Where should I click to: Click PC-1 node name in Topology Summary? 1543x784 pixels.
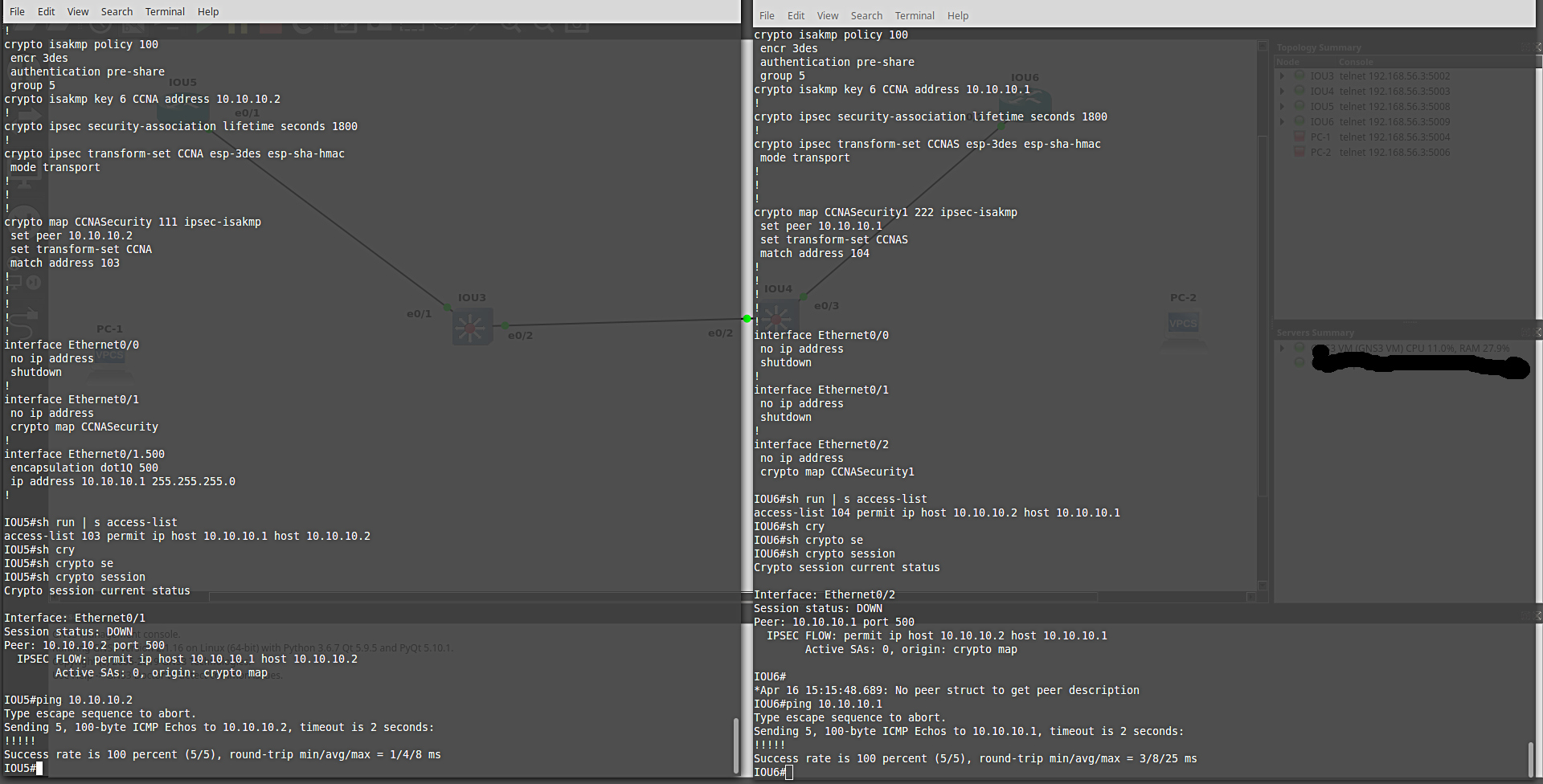point(1320,137)
